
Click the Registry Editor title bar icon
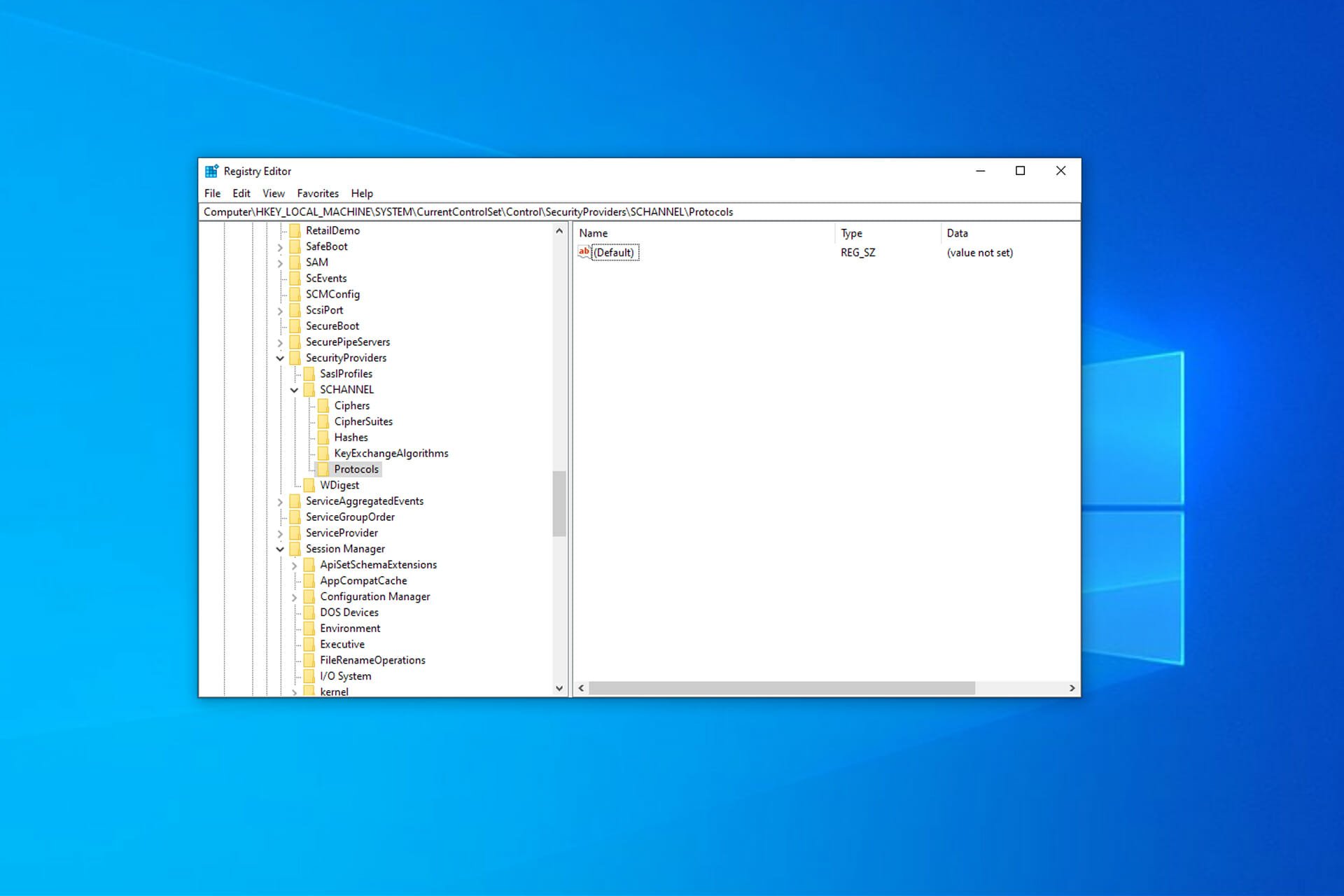(x=211, y=171)
